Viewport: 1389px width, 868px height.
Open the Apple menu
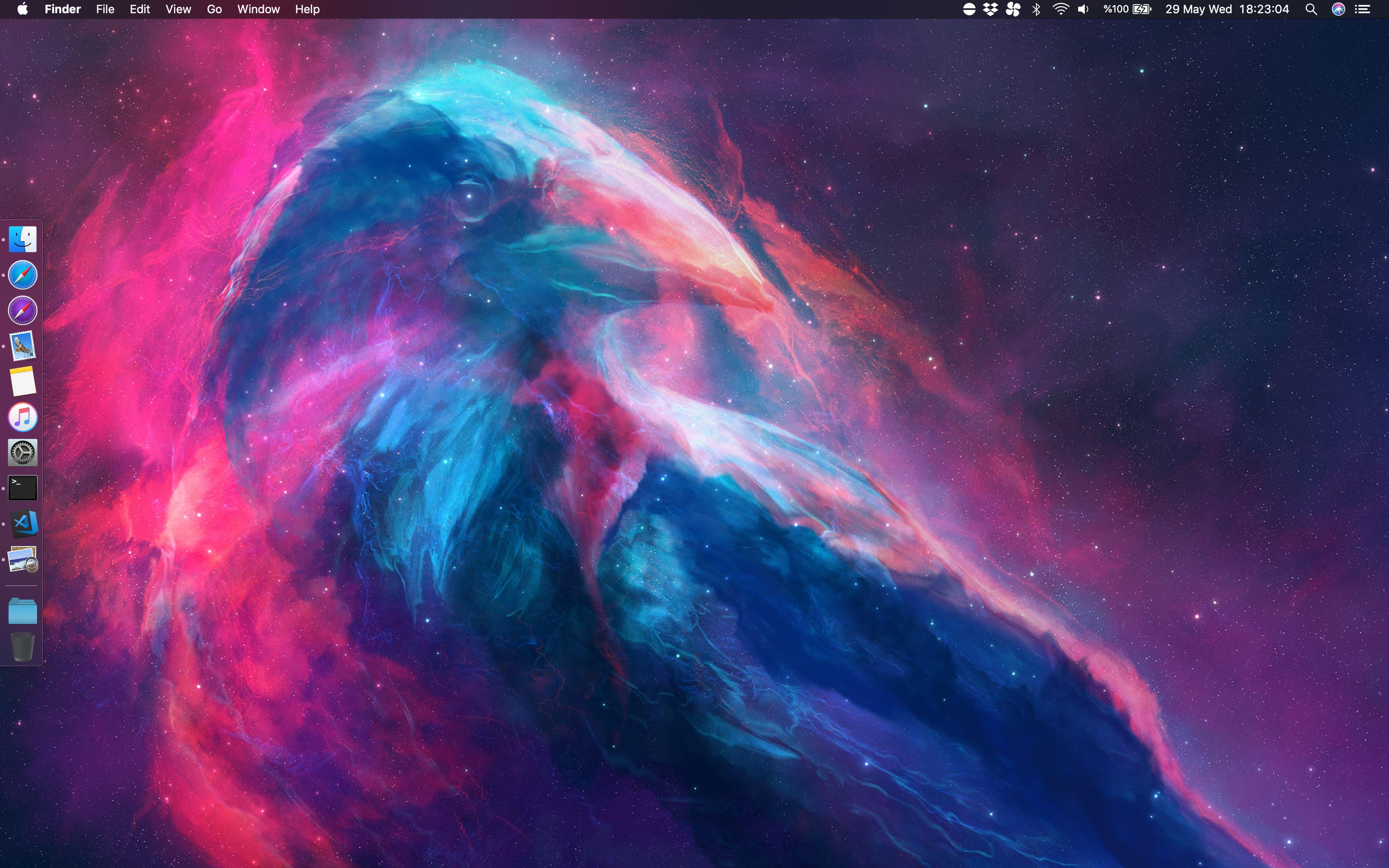(x=23, y=9)
